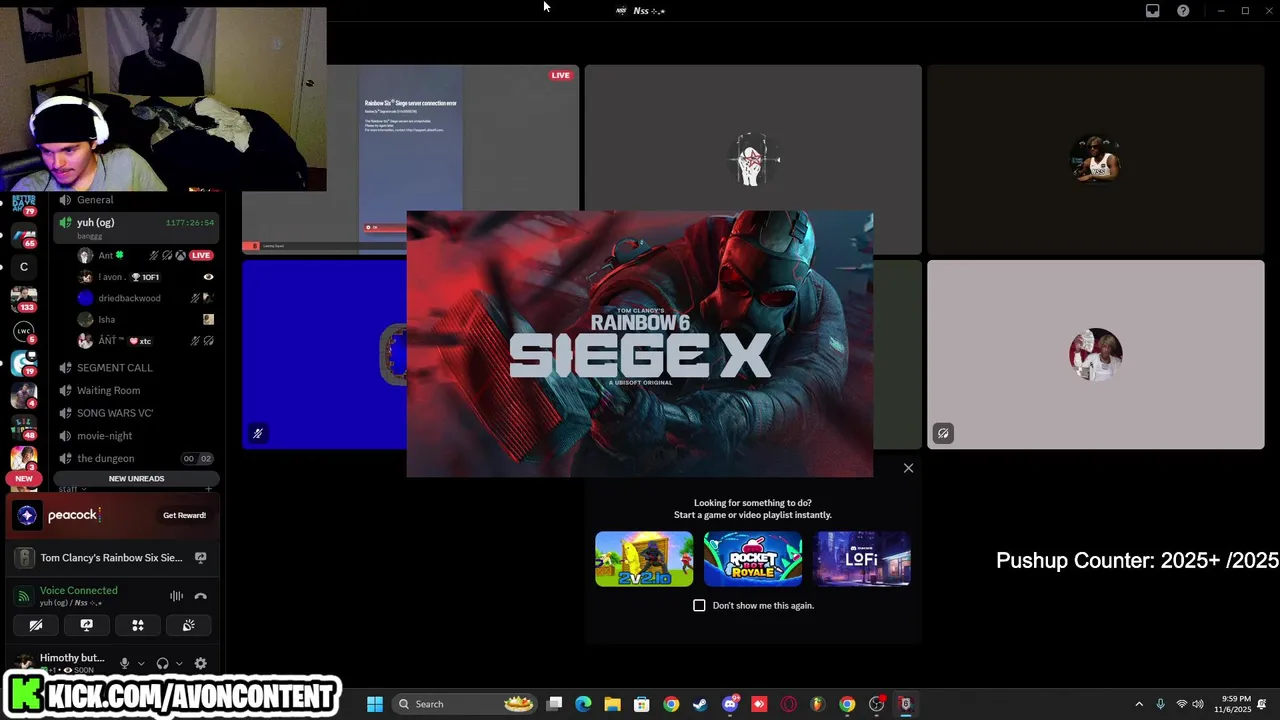Click the LIVE badge next to Ant
The height and width of the screenshot is (720, 1280).
tap(201, 255)
